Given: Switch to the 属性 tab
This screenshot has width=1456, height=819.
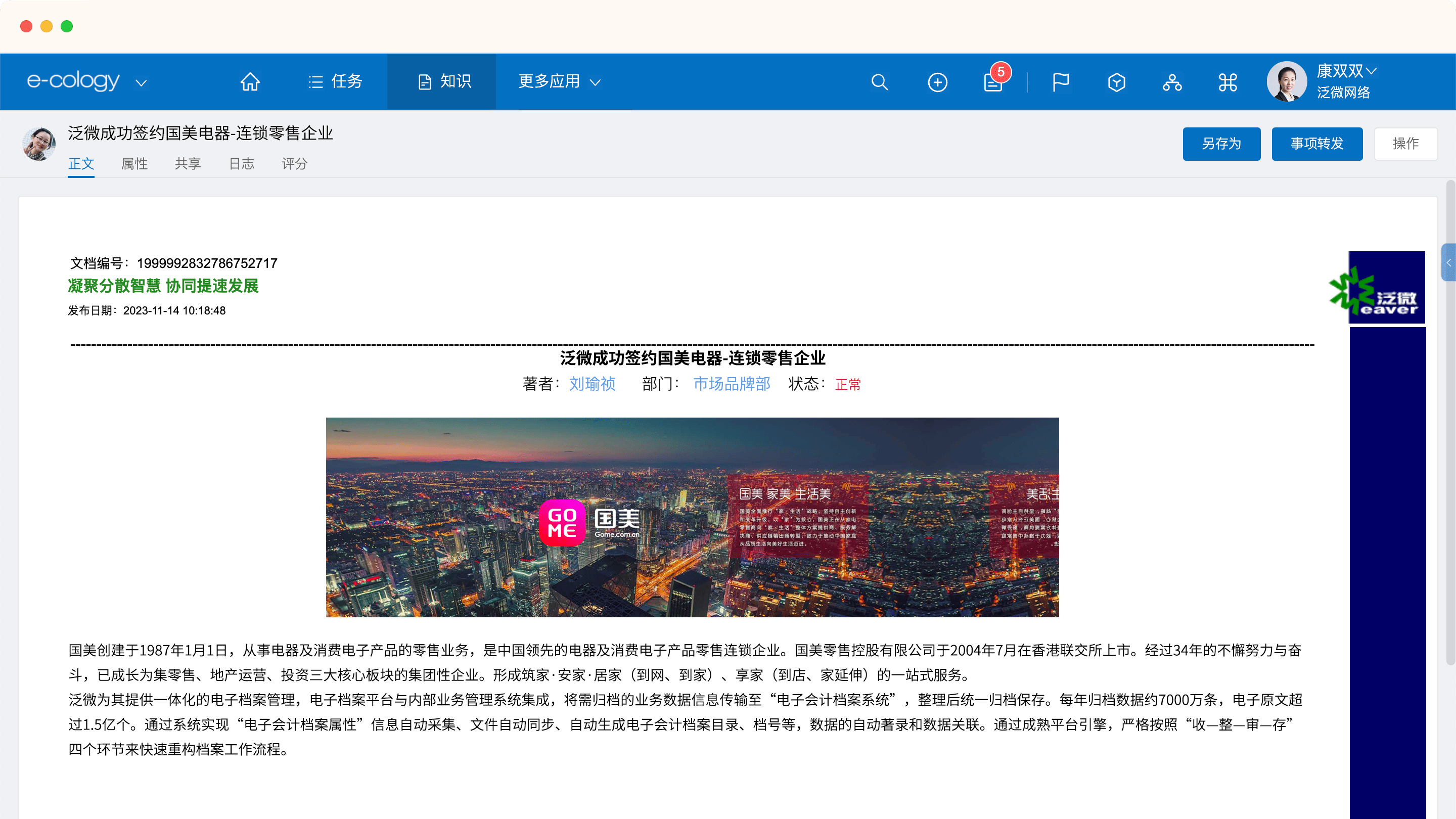Looking at the screenshot, I should click(x=134, y=164).
